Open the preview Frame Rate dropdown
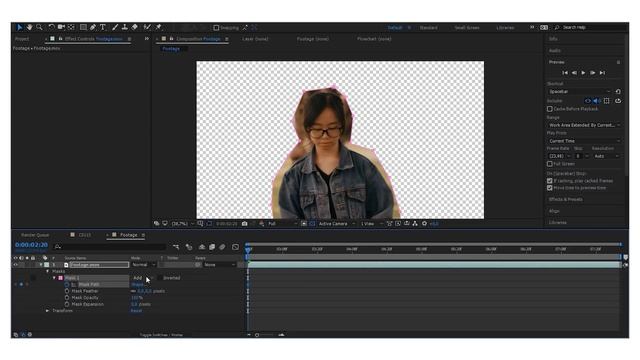This screenshot has height=360, width=640. tap(559, 156)
